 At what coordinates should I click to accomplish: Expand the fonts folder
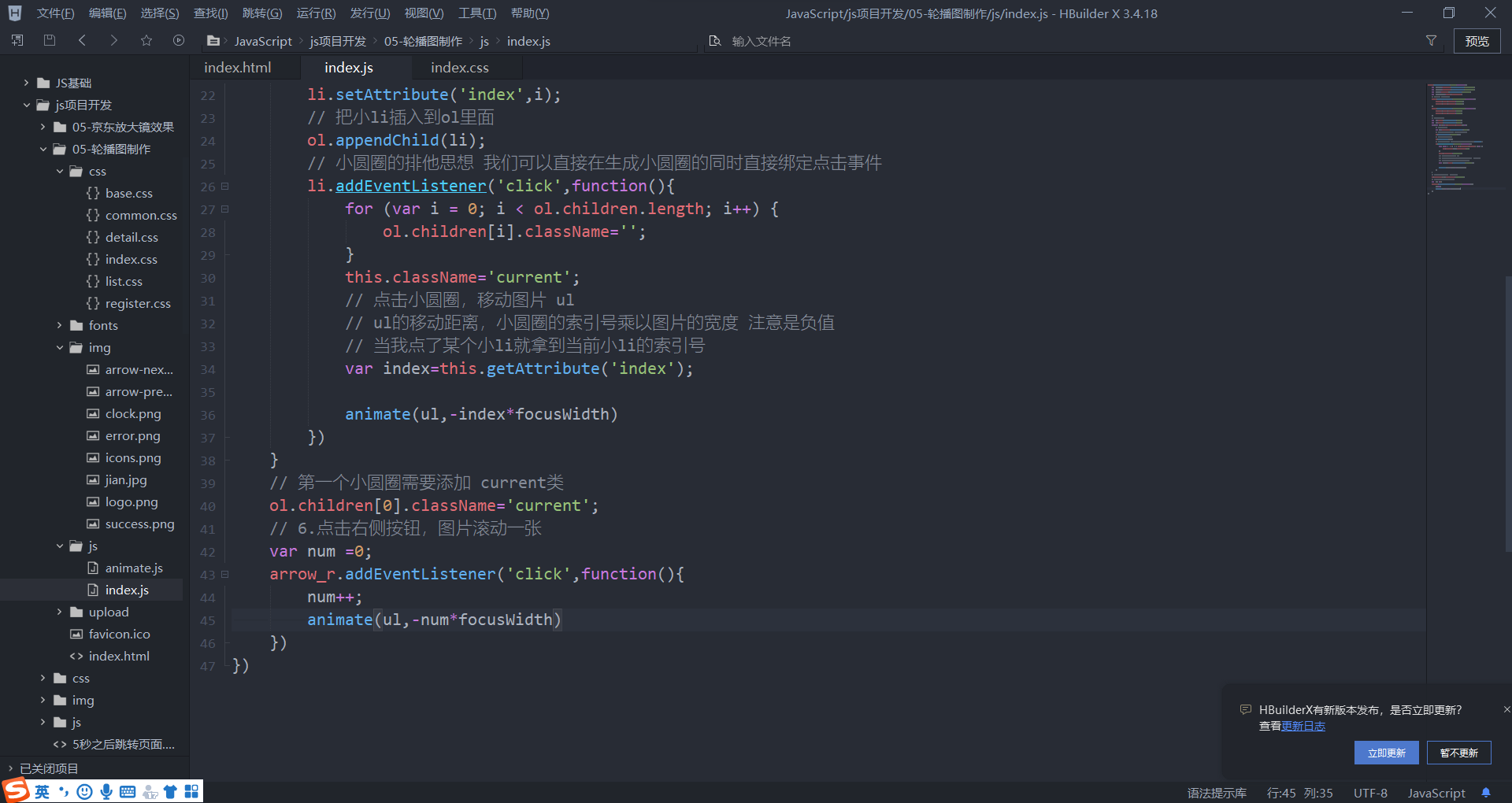(x=60, y=325)
